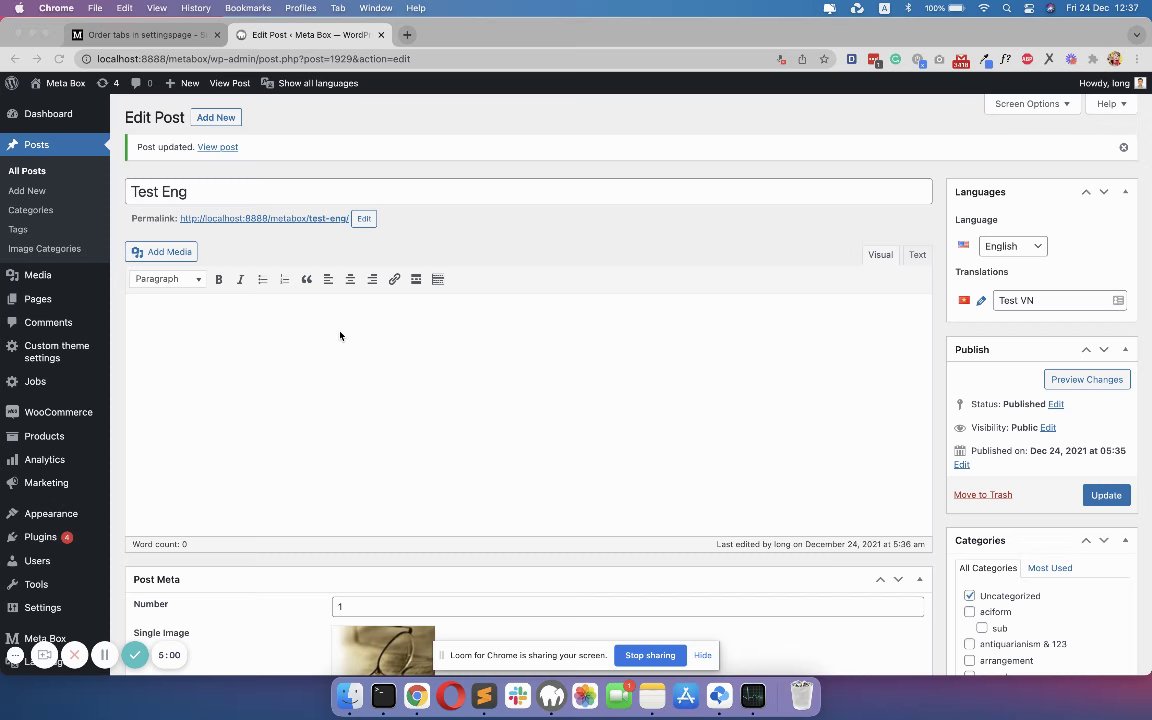Click the Add Media button
Viewport: 1152px width, 720px height.
pos(162,252)
